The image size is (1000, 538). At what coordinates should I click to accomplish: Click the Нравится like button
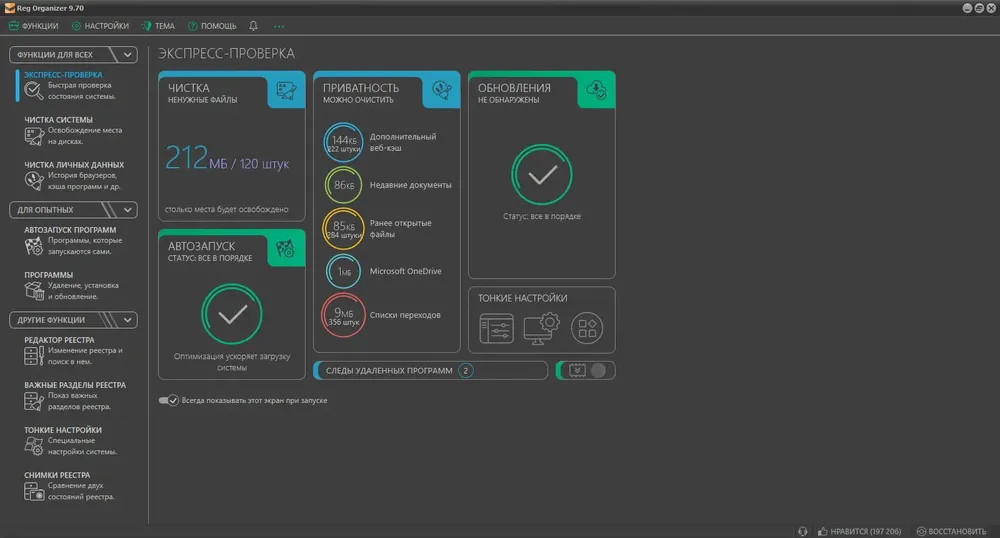(858, 530)
